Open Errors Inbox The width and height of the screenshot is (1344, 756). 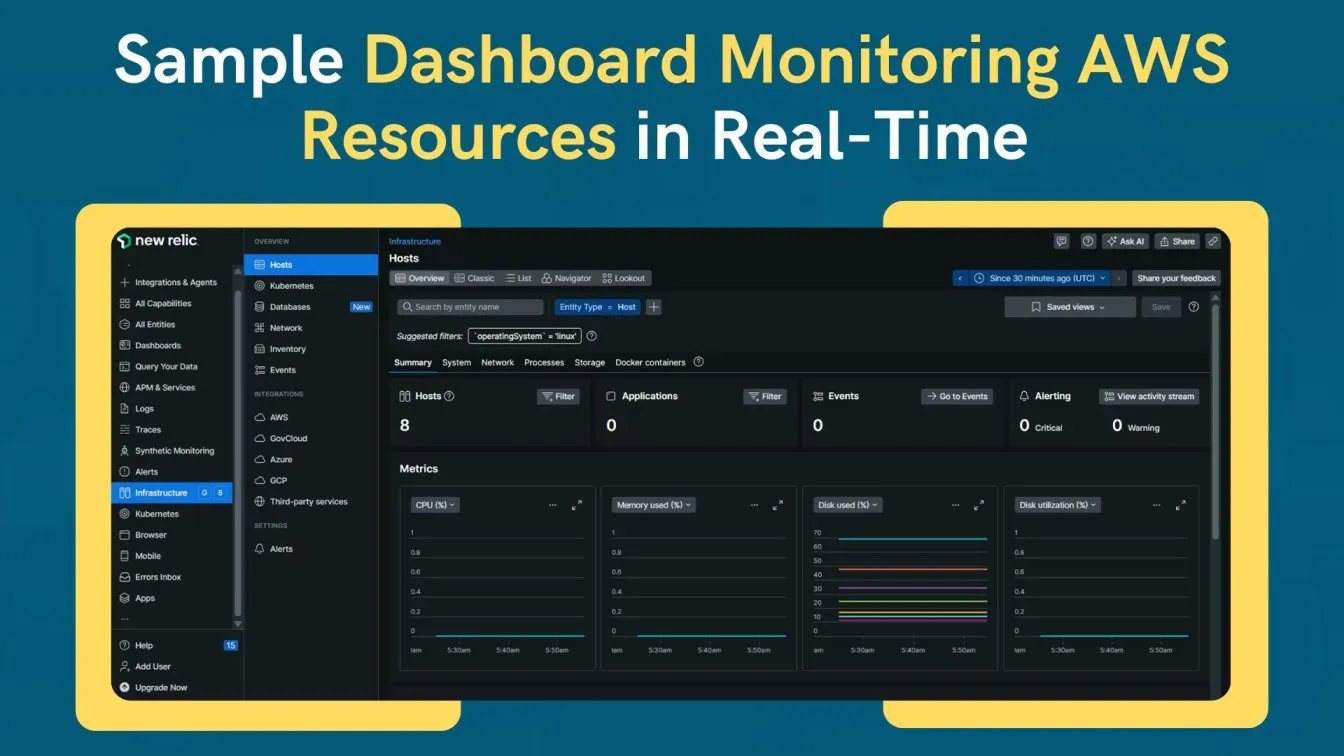point(158,577)
